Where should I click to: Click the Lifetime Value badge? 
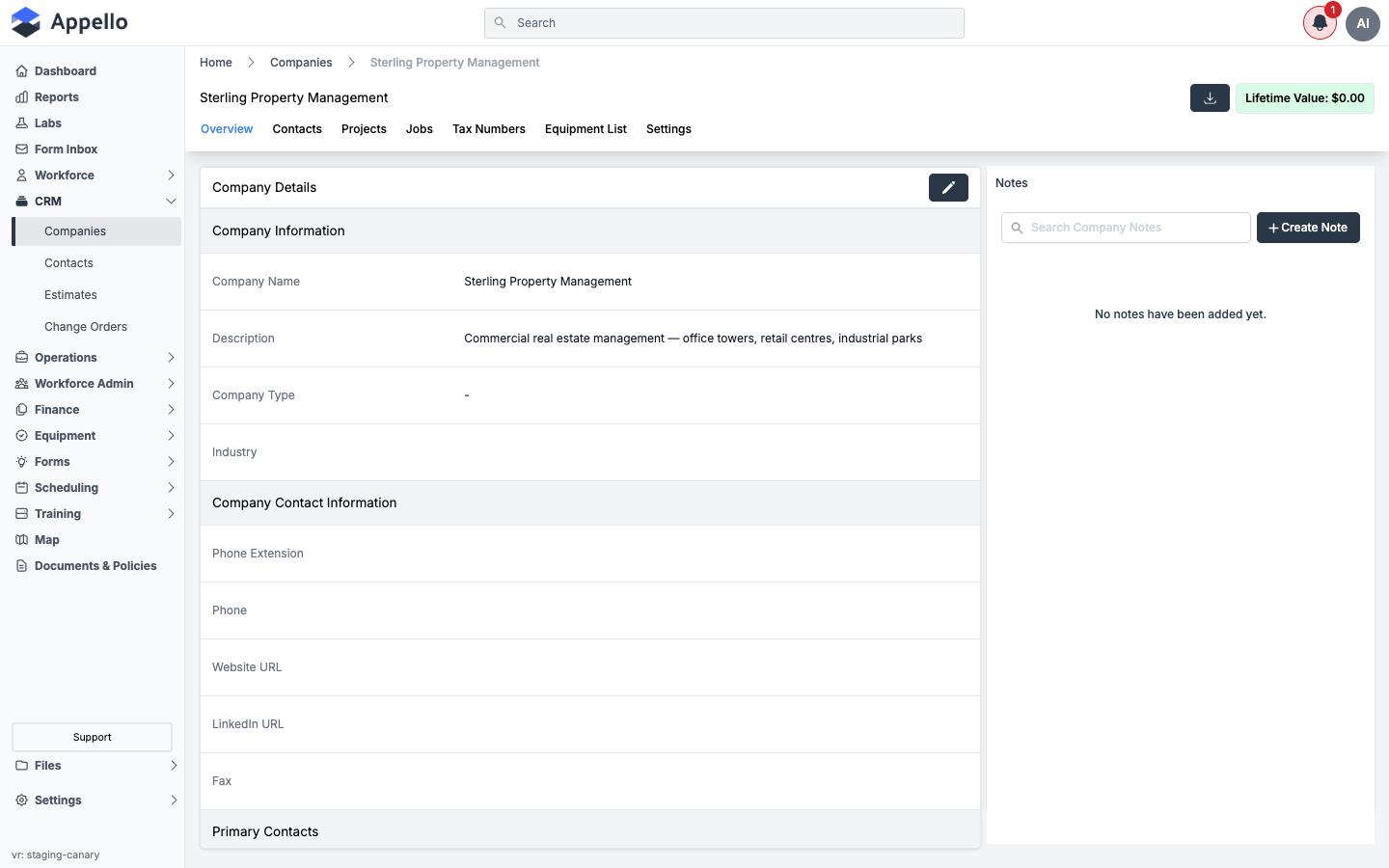point(1305,98)
